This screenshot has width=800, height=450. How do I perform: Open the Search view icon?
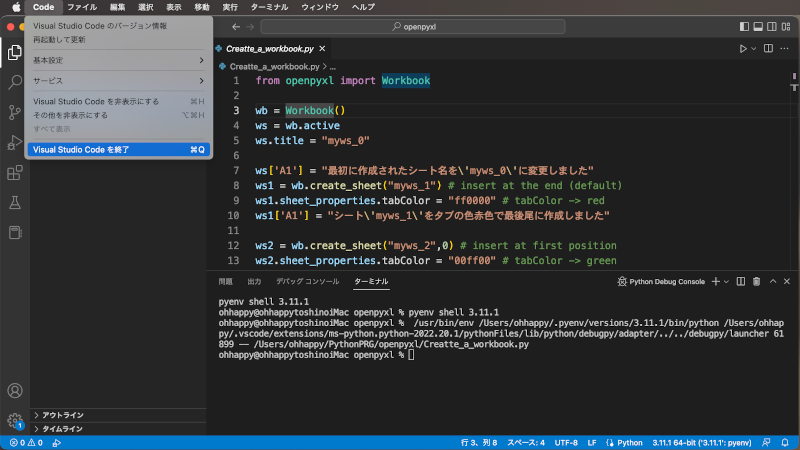[15, 82]
